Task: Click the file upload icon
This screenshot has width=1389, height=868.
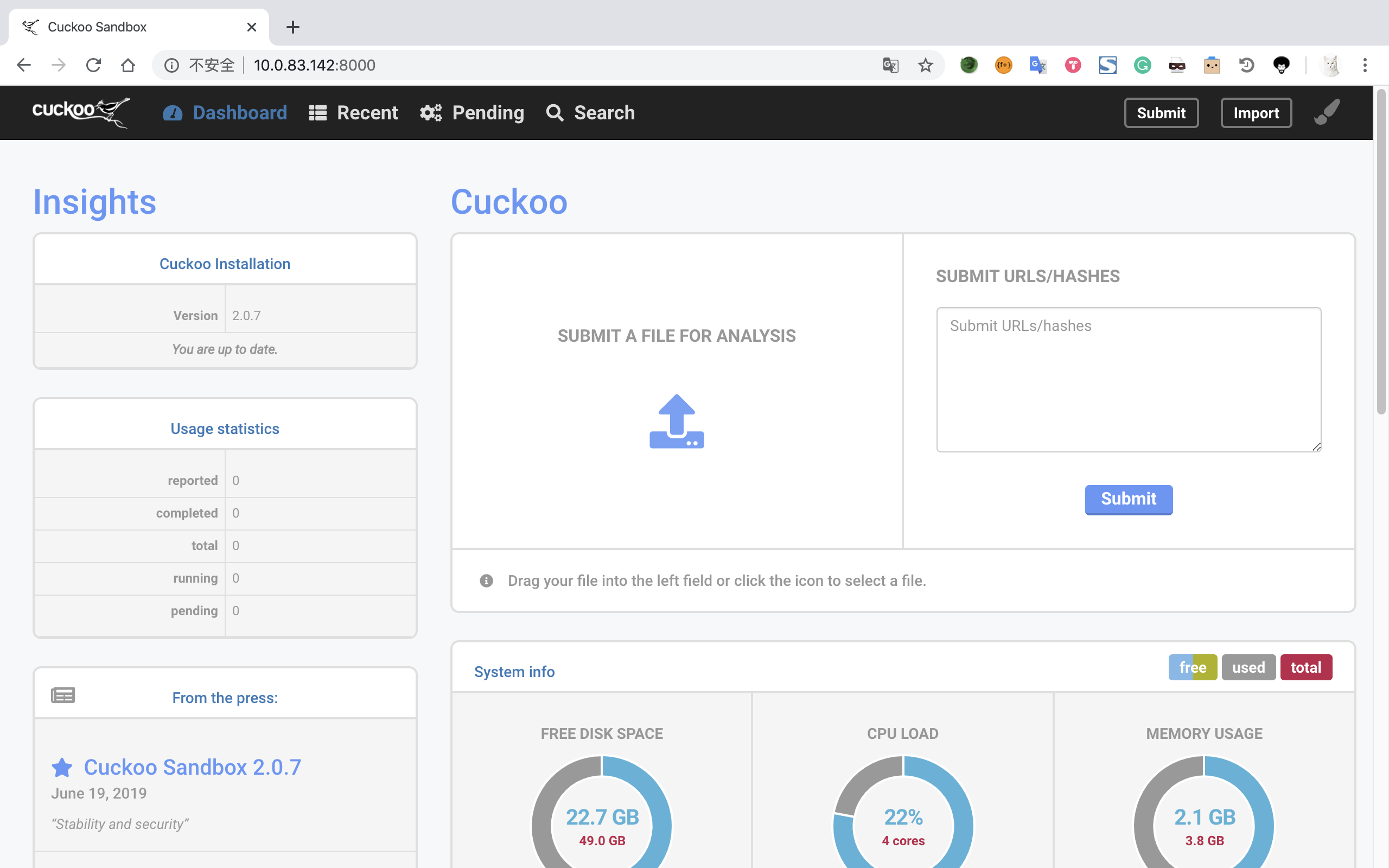Action: pyautogui.click(x=677, y=422)
